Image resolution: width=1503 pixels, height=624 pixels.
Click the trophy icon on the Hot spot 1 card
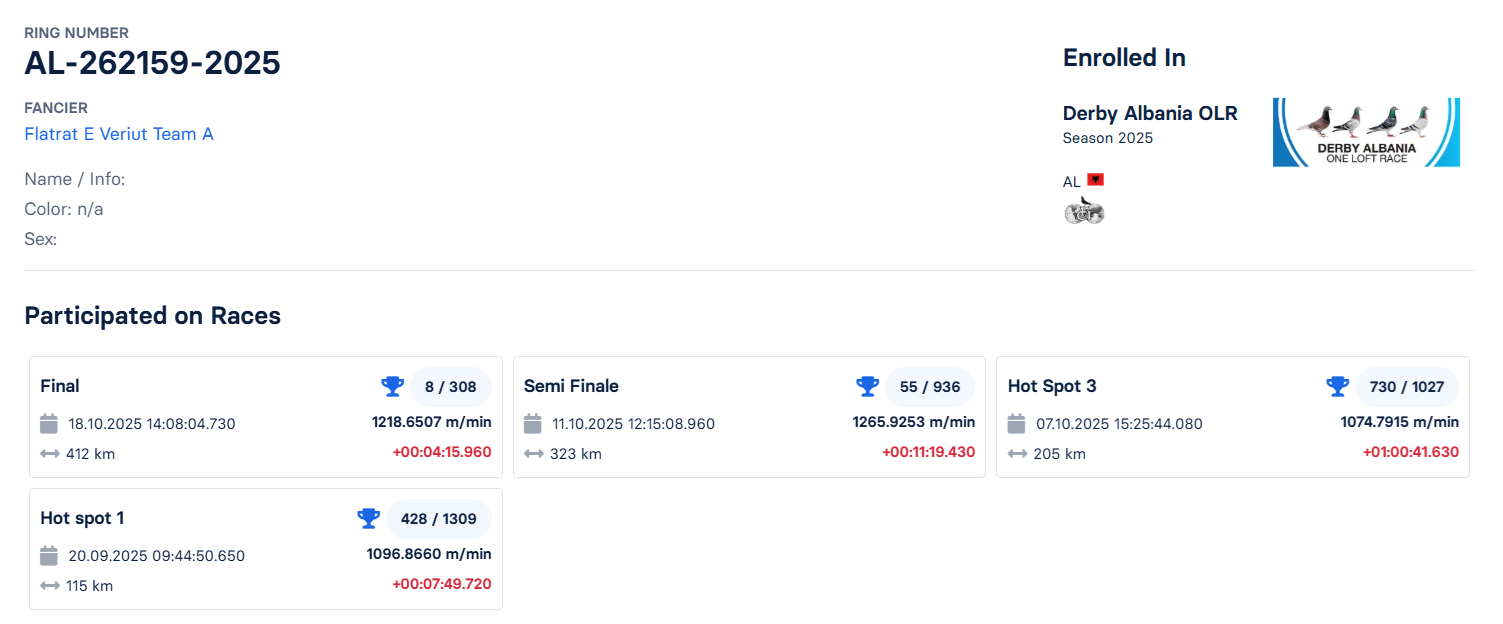pos(368,518)
